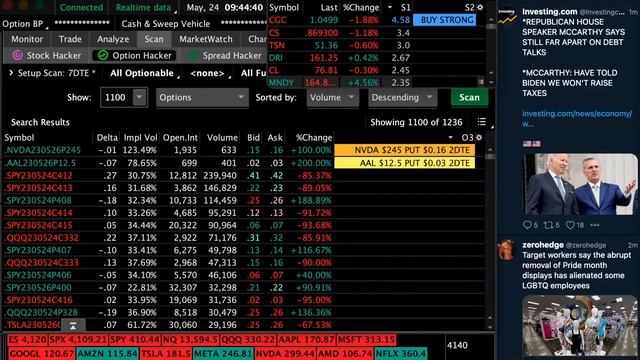
Task: Click the AMZN 115.84 ticker tile
Action: pos(107,353)
